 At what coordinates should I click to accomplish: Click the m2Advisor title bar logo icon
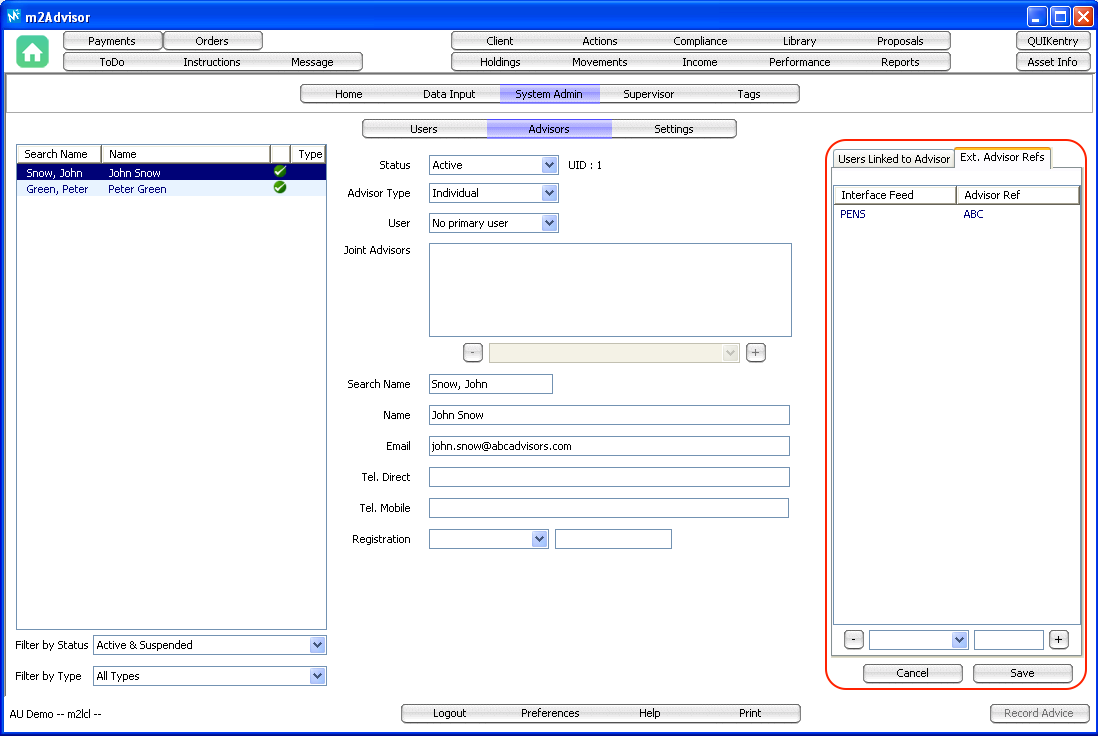click(14, 16)
